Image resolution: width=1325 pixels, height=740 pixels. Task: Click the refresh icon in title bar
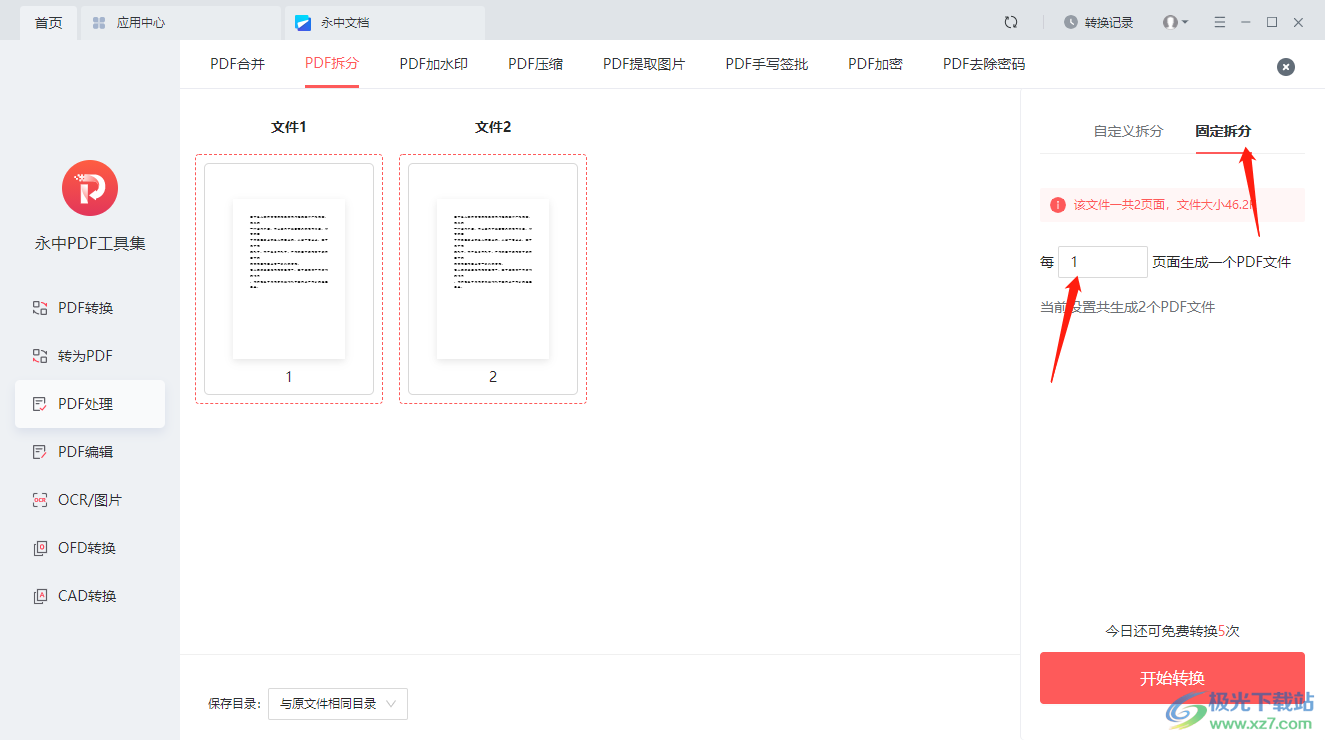point(1011,22)
